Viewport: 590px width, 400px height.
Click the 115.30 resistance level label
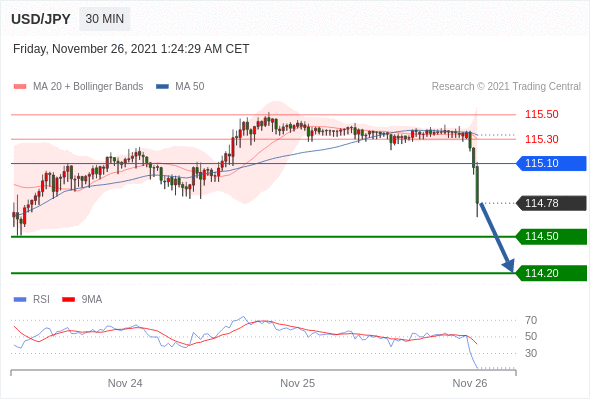click(541, 139)
